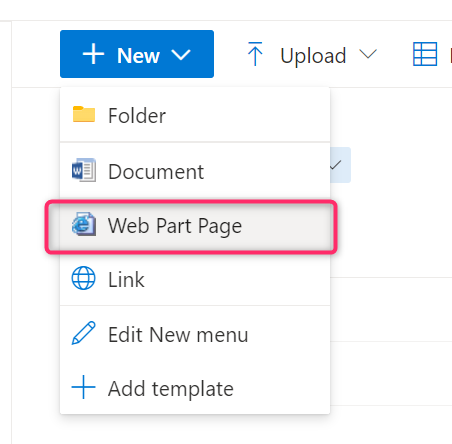Click the Upload arrow icon
The width and height of the screenshot is (452, 444).
pyautogui.click(x=255, y=54)
